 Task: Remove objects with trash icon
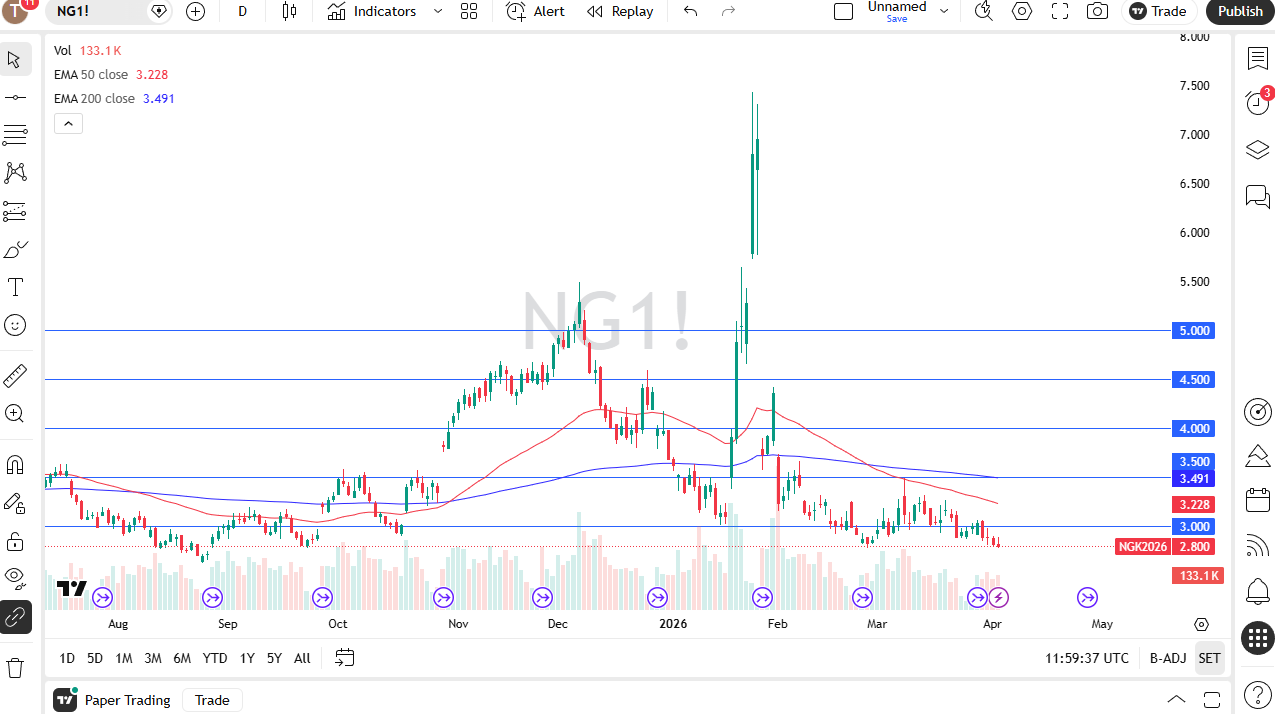[x=15, y=667]
